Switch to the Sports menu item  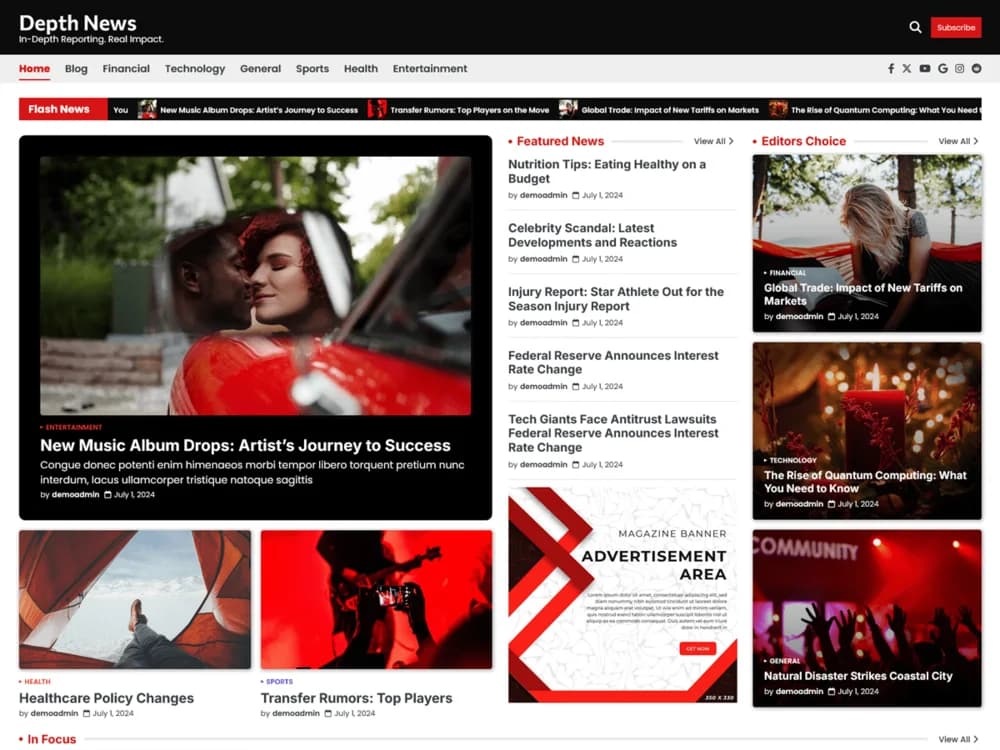[x=312, y=68]
